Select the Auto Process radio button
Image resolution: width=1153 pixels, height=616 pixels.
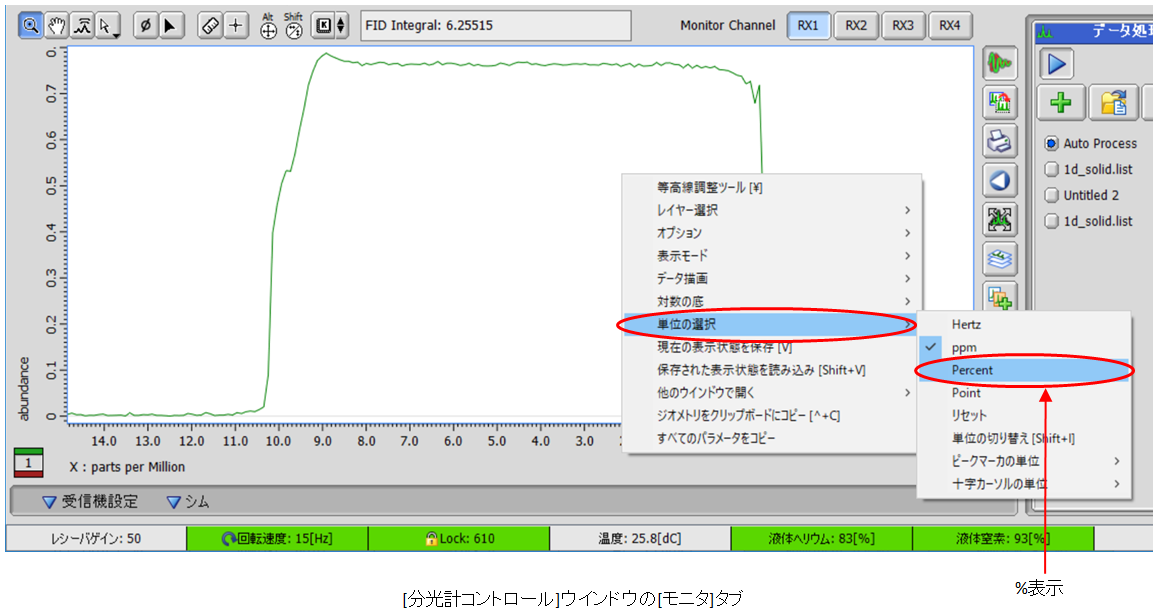click(x=1053, y=143)
